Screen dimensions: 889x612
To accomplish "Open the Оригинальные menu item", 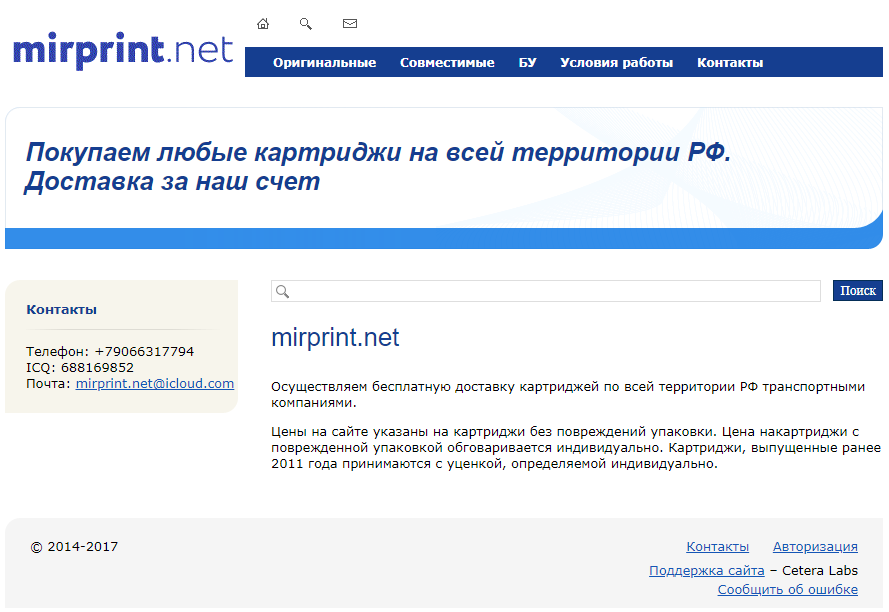I will [x=324, y=62].
